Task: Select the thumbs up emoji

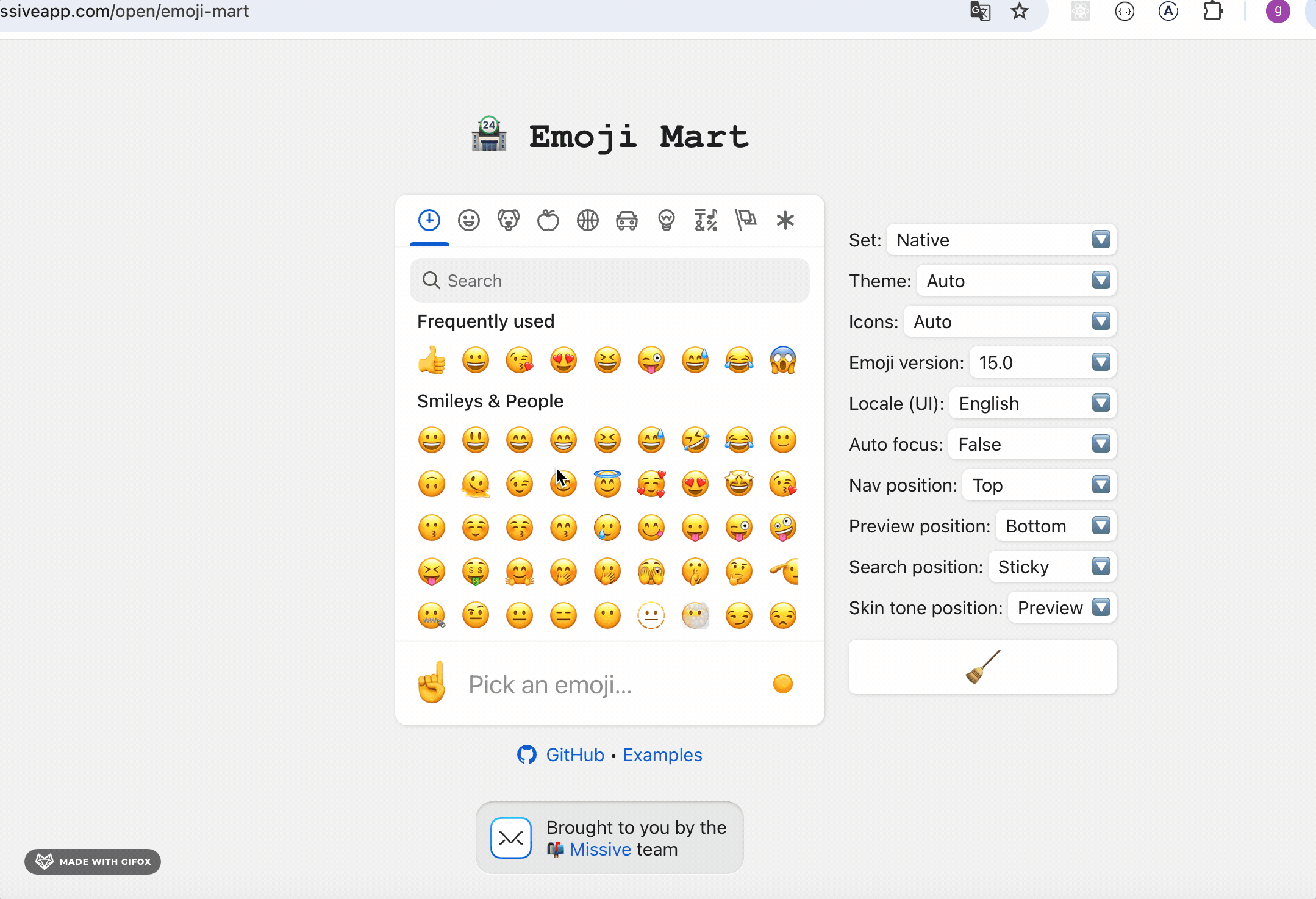Action: pyautogui.click(x=432, y=360)
